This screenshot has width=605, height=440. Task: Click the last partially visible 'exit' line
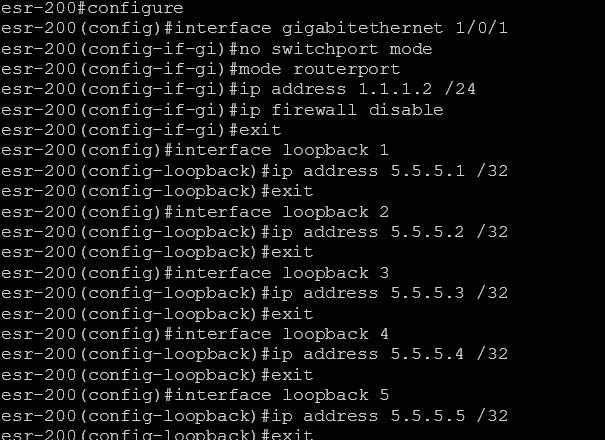click(x=292, y=435)
